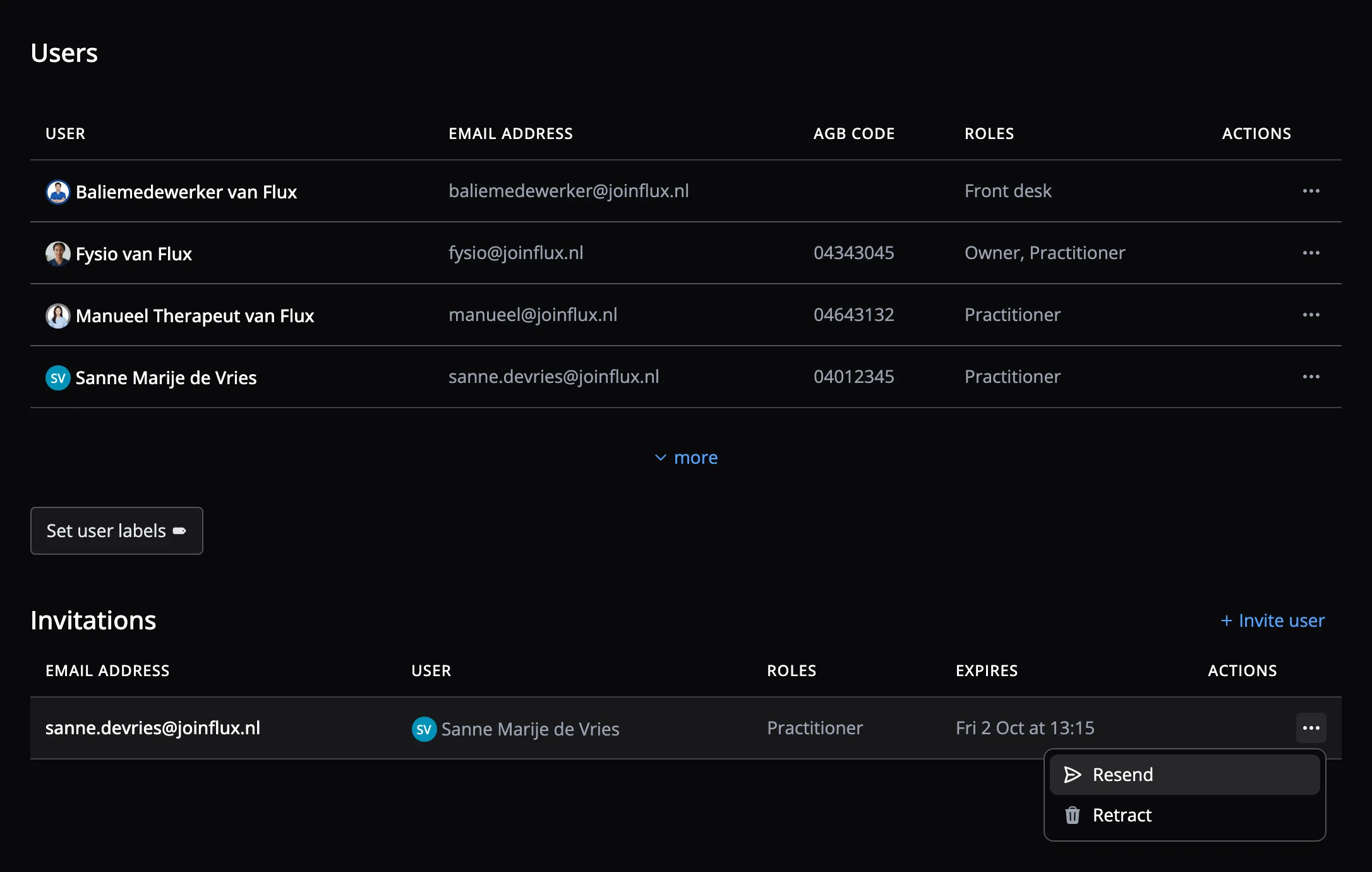The width and height of the screenshot is (1372, 872).
Task: Click the AGB CODE column header
Action: [854, 134]
